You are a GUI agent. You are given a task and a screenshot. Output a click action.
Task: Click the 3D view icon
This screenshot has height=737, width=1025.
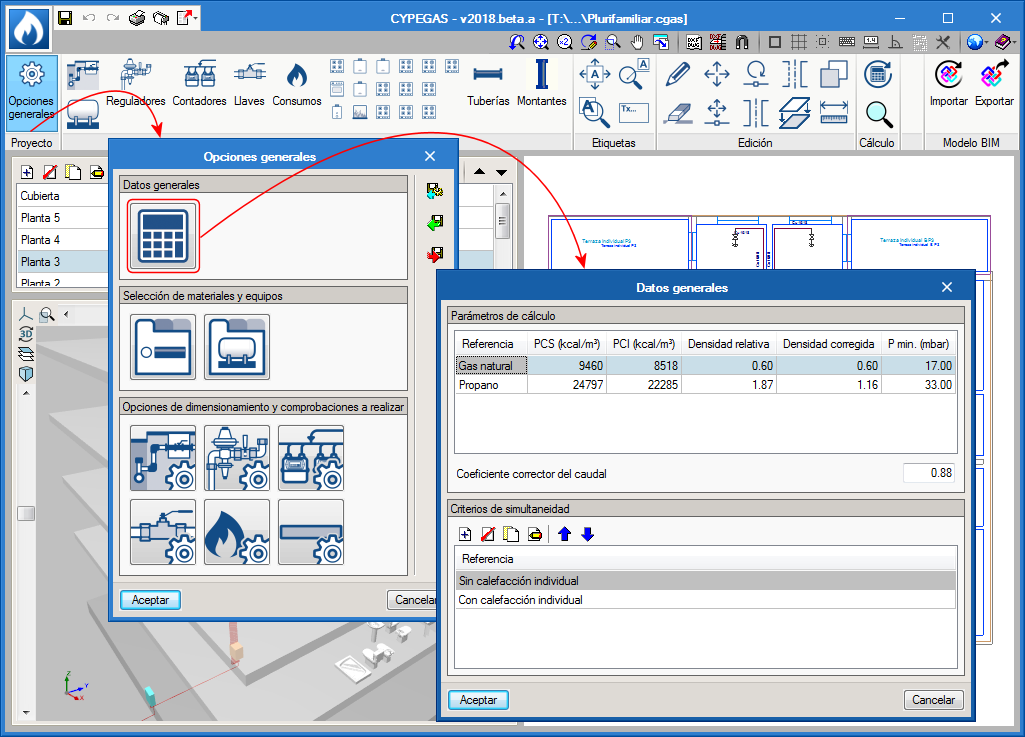(x=25, y=334)
